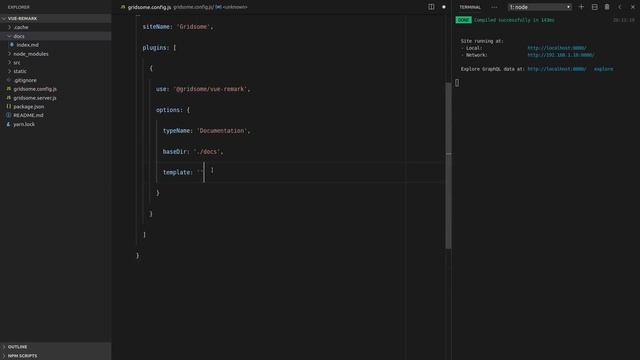Click the git icon beside .gitignore
640x360 pixels.
9,80
